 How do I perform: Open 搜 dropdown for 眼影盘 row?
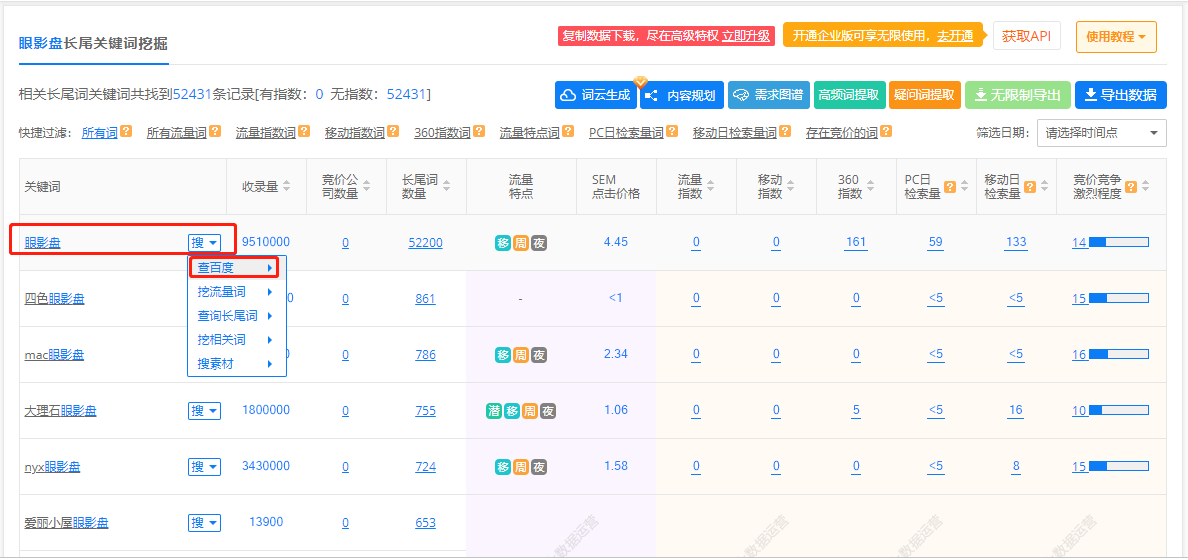coord(205,243)
